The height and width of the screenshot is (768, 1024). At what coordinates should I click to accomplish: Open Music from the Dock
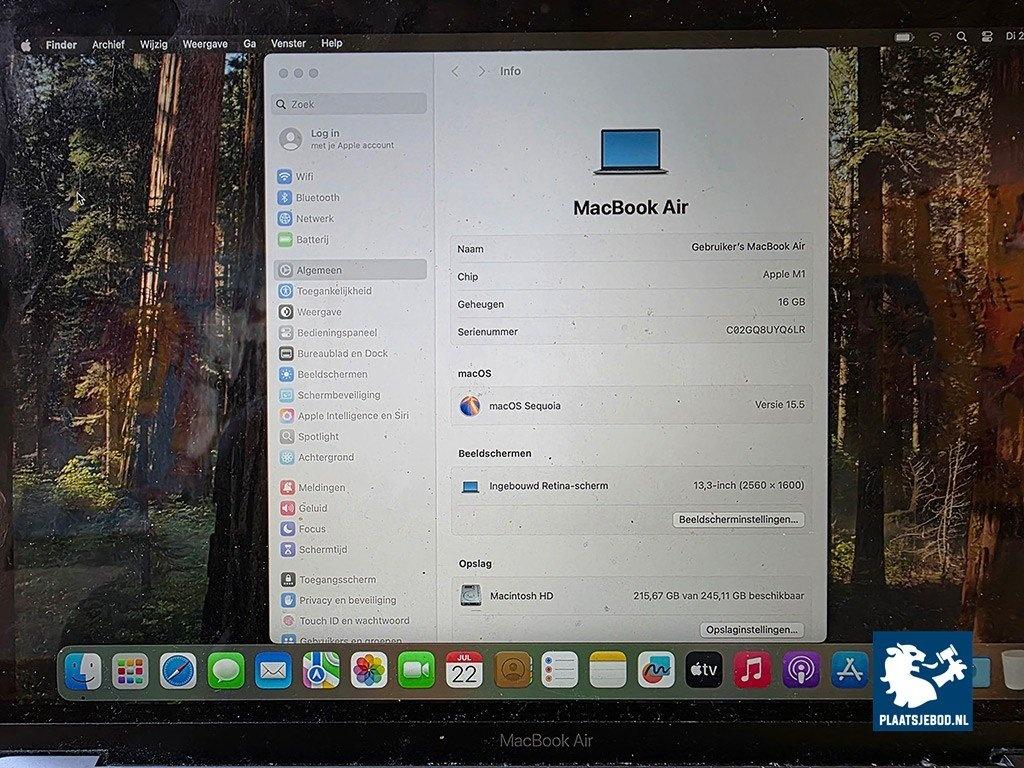pyautogui.click(x=752, y=670)
